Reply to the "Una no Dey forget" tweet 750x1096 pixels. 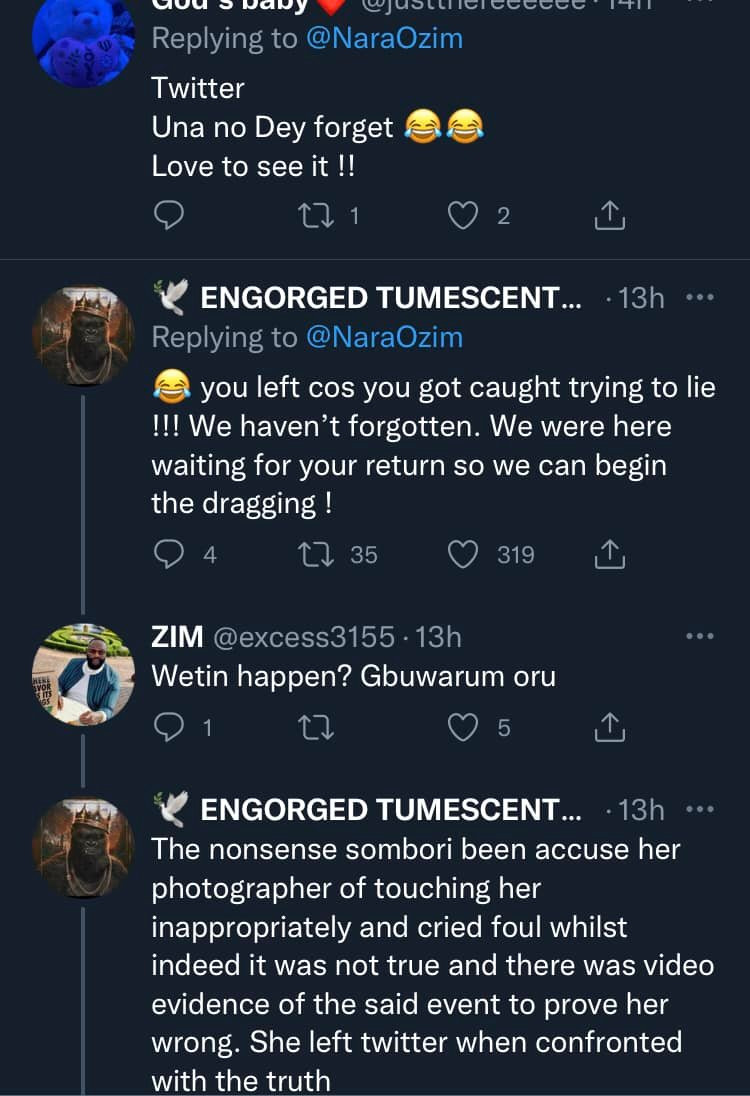170,215
